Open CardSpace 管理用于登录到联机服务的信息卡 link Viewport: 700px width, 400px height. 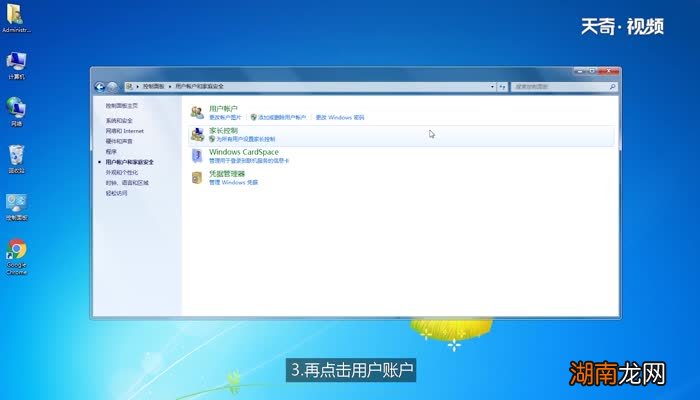point(249,161)
